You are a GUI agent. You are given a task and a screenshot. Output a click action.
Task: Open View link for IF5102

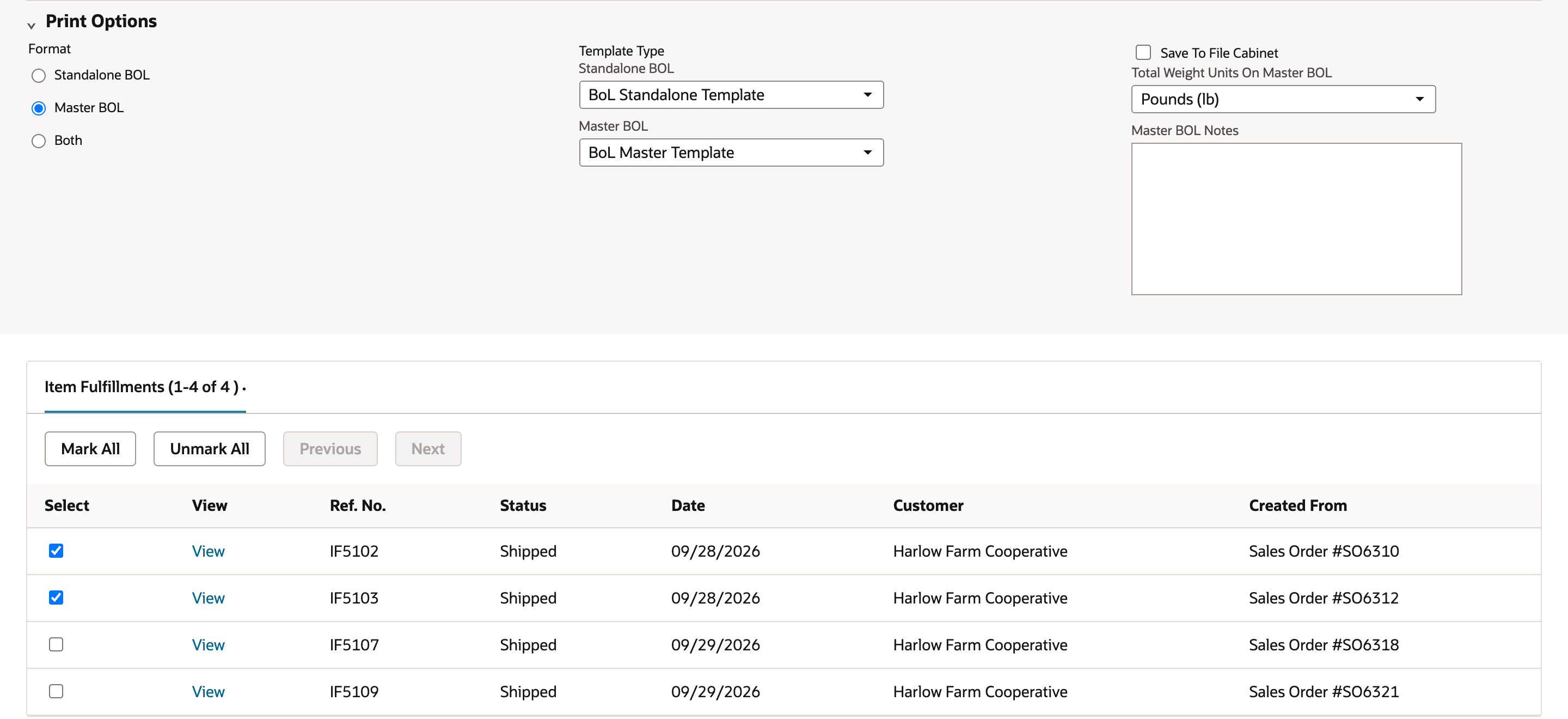point(208,552)
